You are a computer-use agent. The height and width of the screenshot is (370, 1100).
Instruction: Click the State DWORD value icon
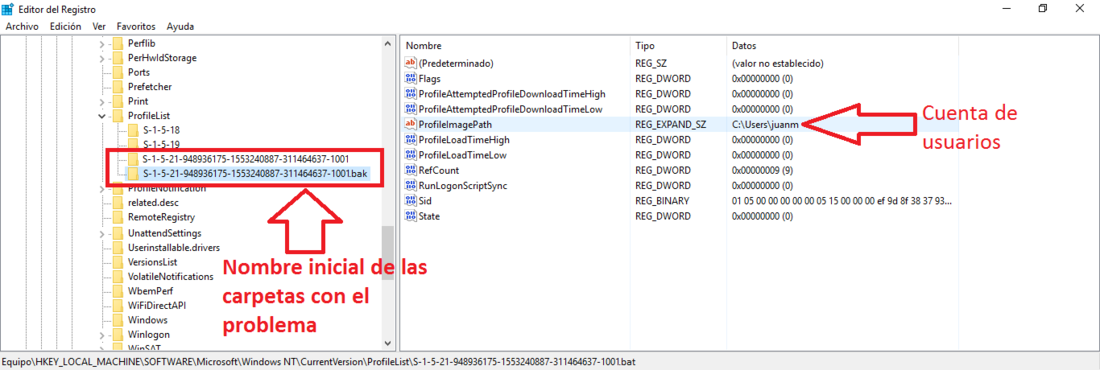coord(411,216)
